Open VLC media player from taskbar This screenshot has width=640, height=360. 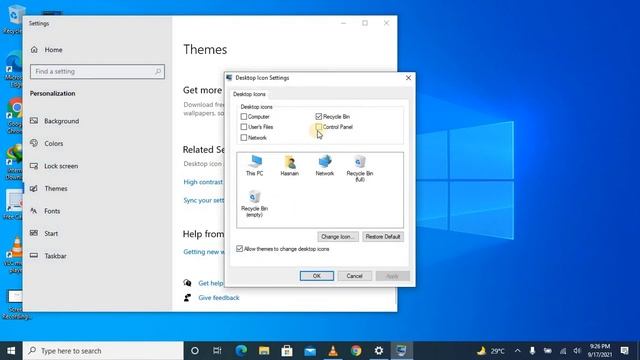333,351
